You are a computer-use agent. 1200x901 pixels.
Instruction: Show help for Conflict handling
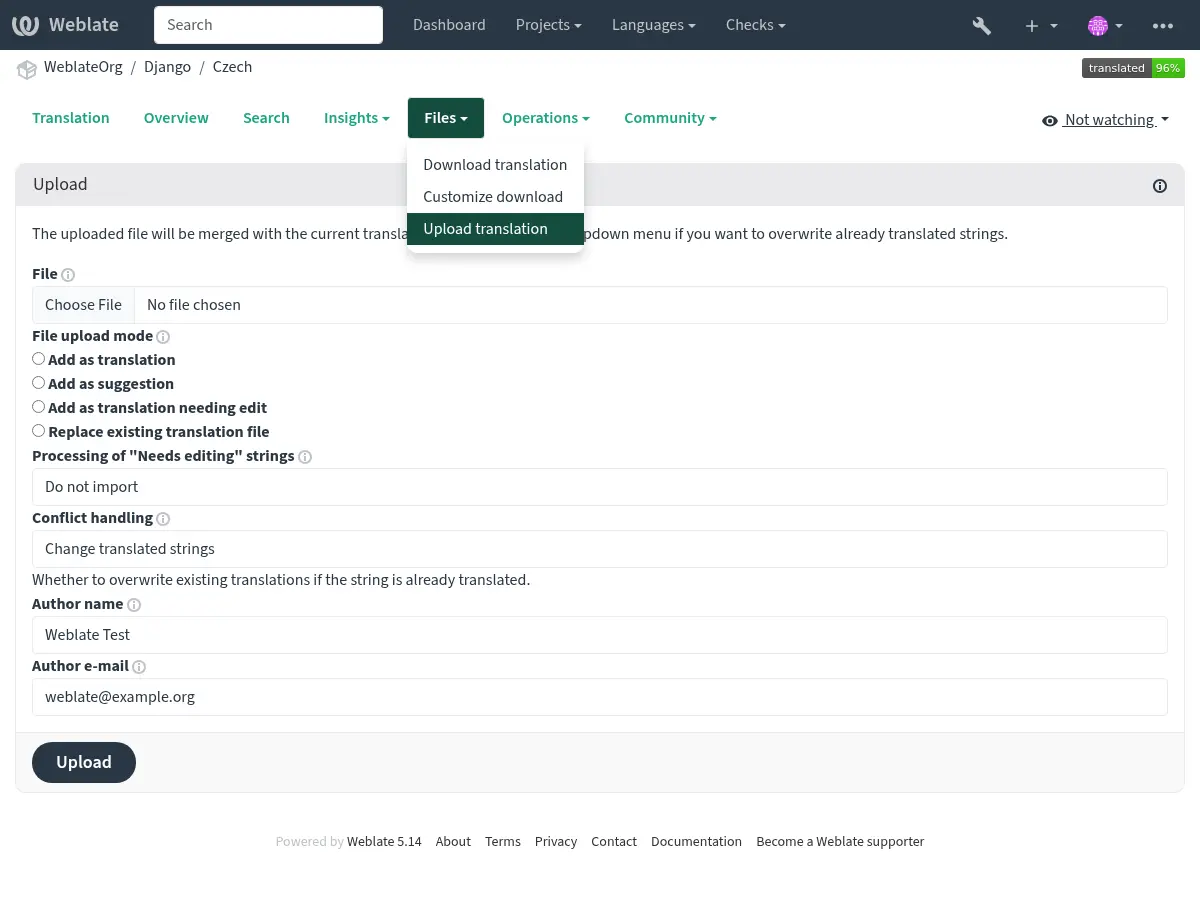(163, 518)
